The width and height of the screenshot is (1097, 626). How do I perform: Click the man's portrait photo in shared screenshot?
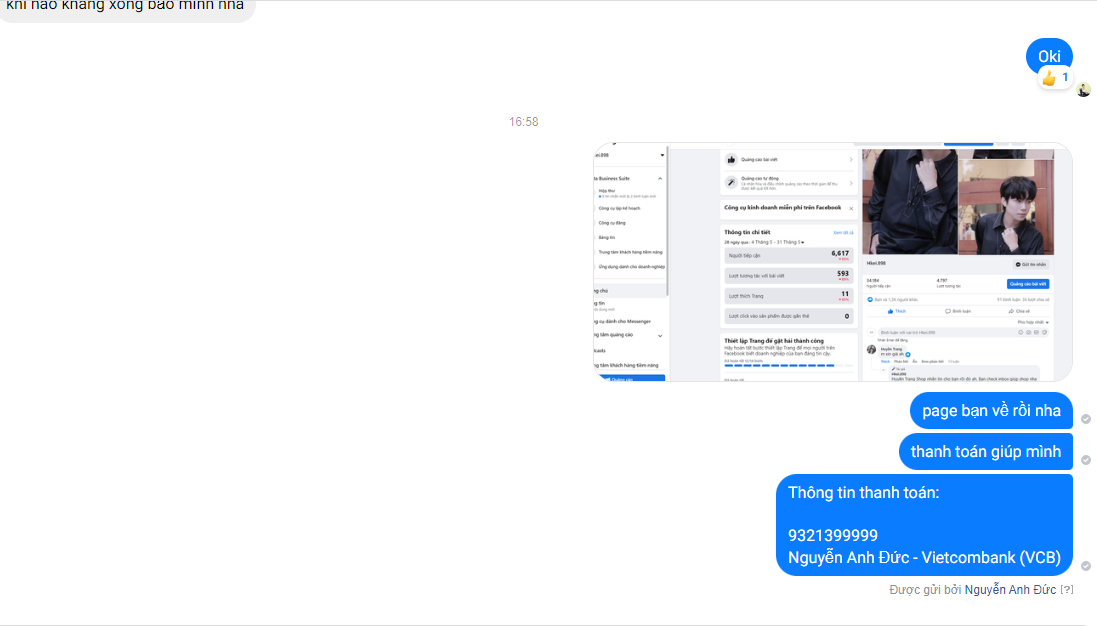(1005, 207)
